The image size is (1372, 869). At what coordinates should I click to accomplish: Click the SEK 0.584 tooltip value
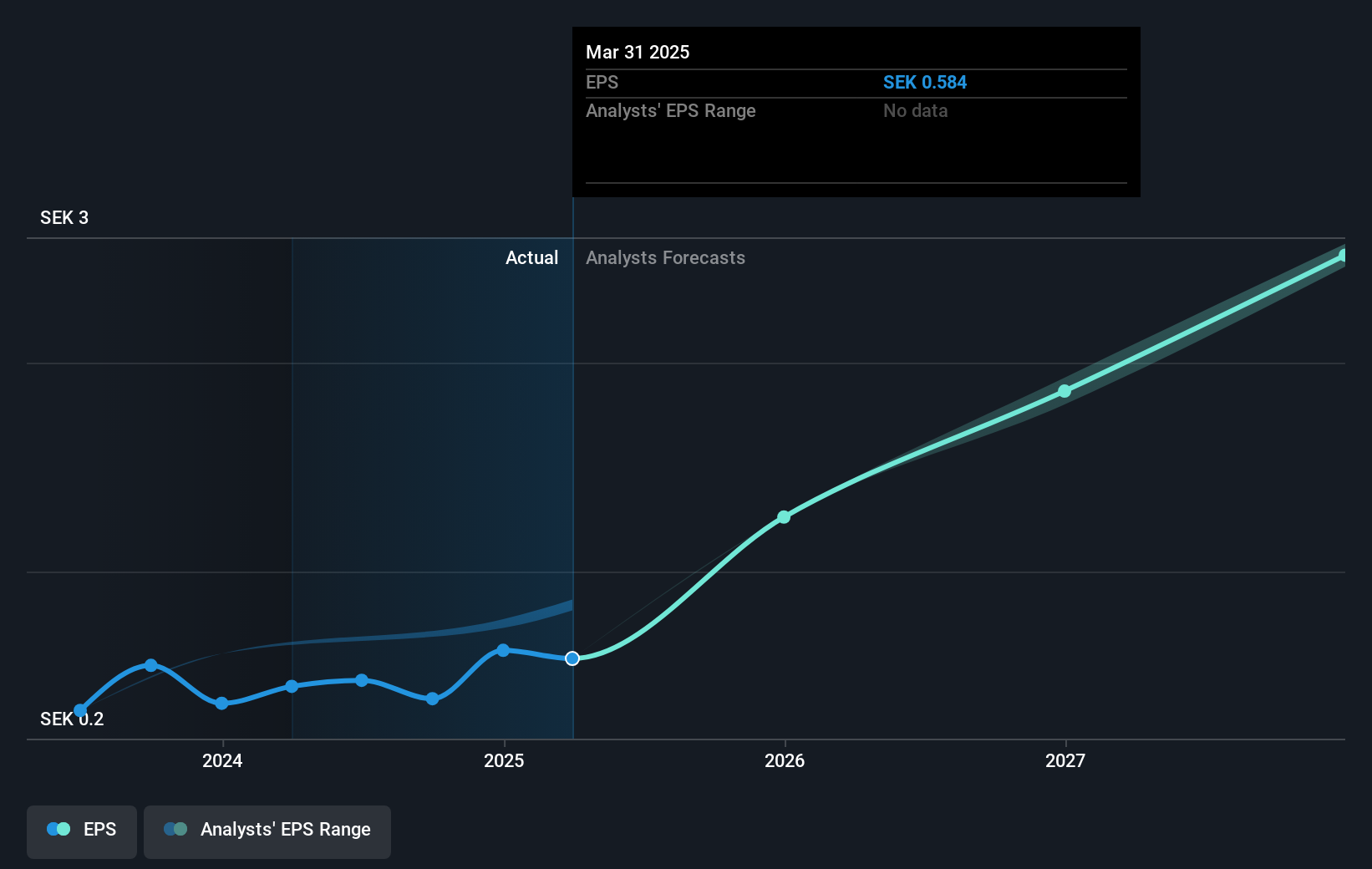click(x=925, y=82)
